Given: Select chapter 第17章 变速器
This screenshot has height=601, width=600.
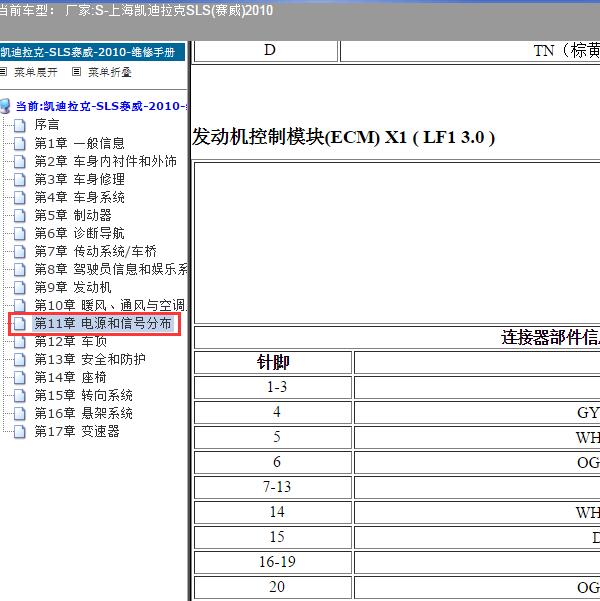Looking at the screenshot, I should [77, 431].
